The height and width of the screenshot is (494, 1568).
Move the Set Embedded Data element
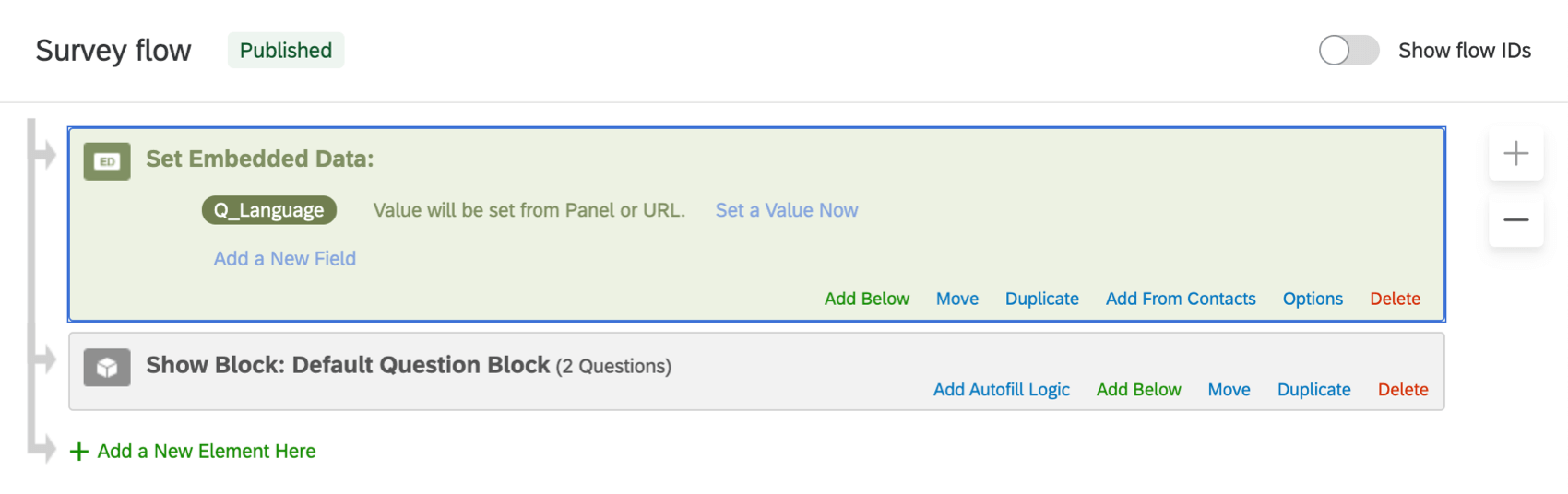tap(956, 299)
